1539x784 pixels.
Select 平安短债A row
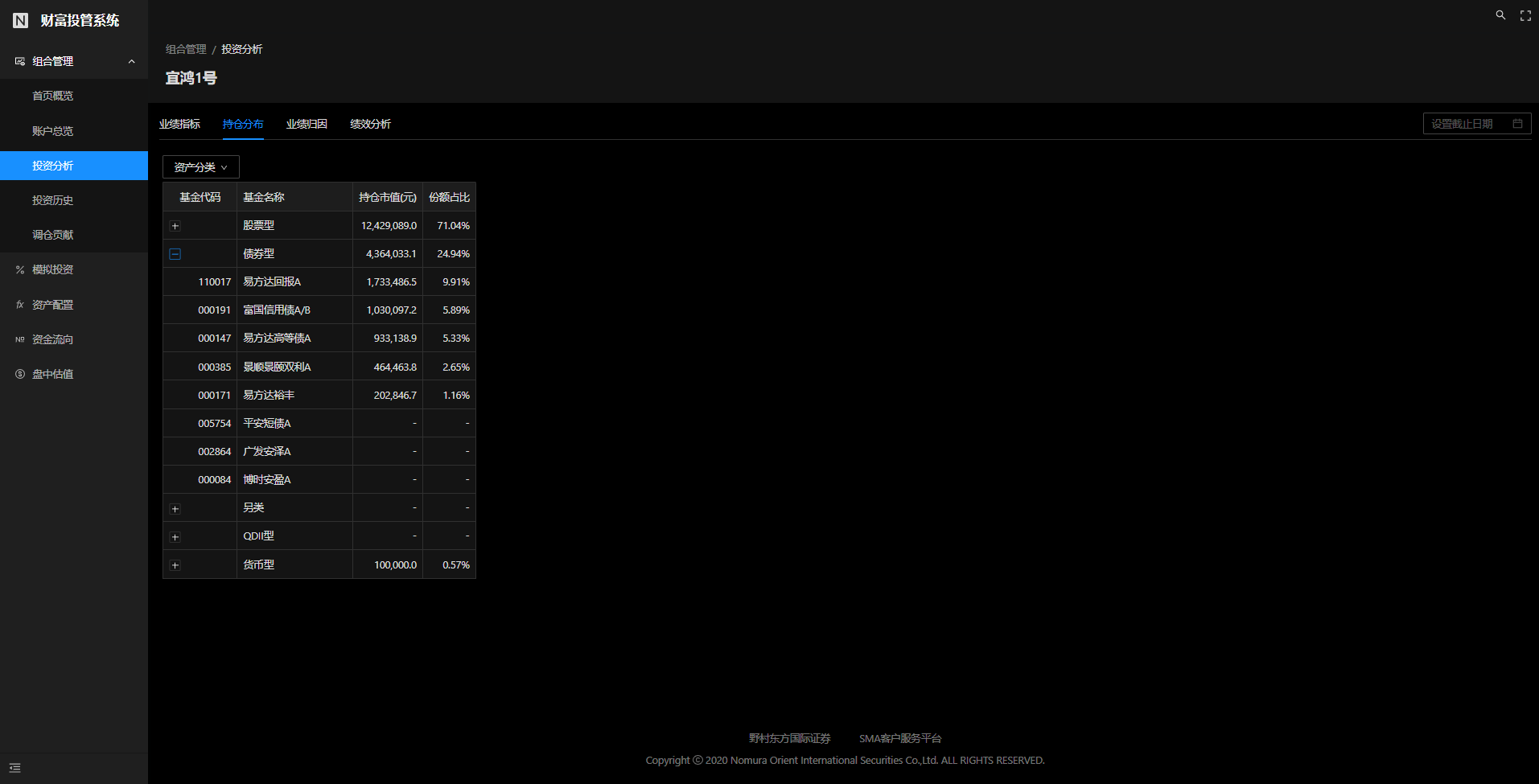[x=319, y=424]
